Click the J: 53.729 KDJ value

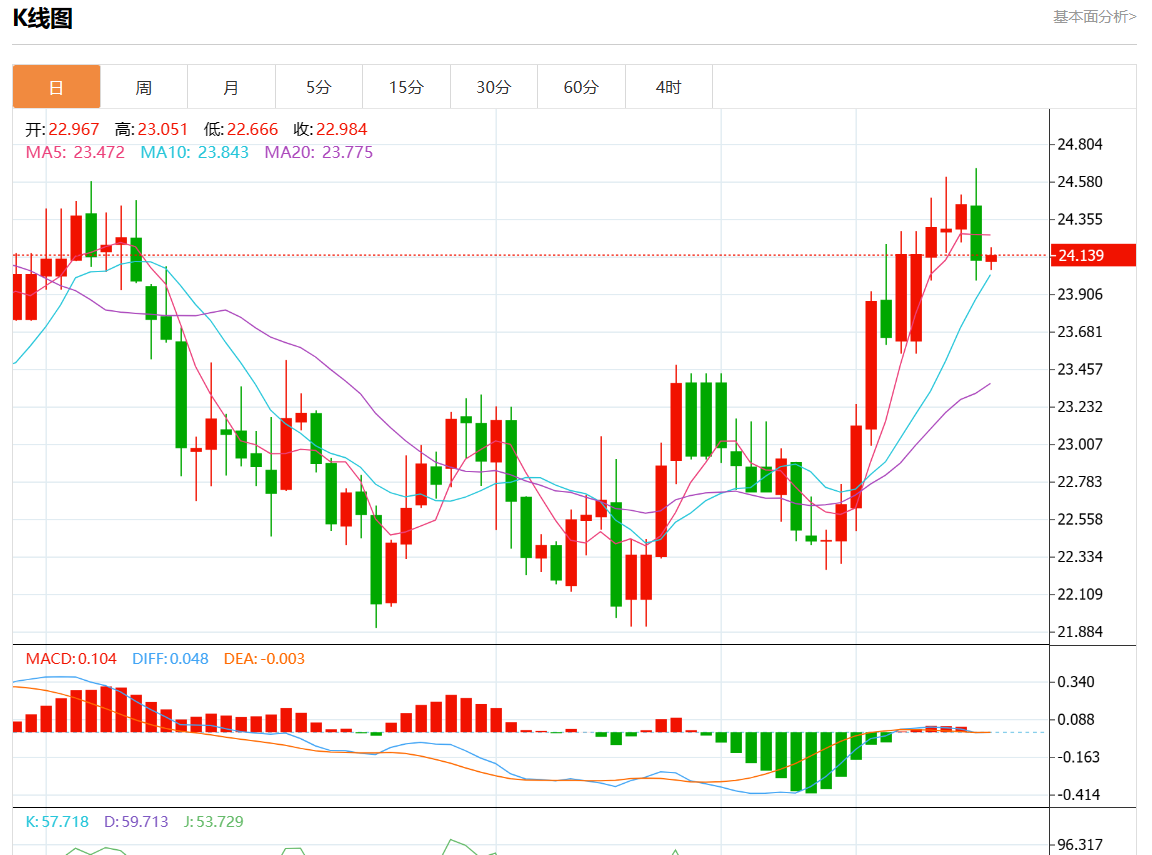pos(214,821)
